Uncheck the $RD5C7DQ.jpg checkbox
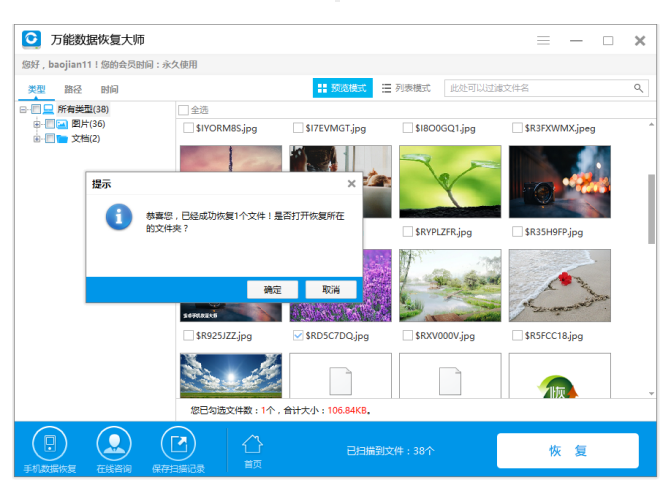The width and height of the screenshot is (662, 484). click(x=299, y=336)
